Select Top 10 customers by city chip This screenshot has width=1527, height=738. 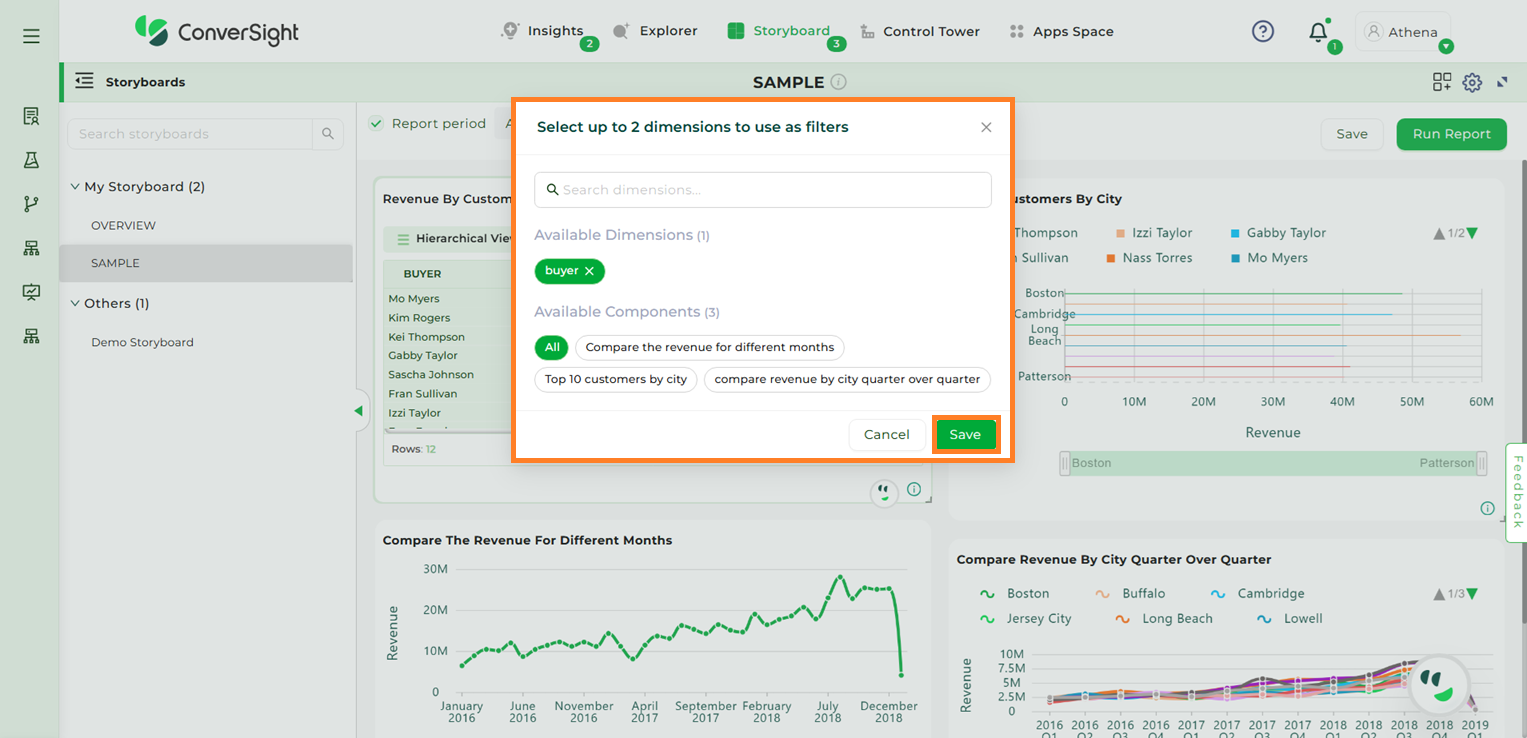point(615,379)
